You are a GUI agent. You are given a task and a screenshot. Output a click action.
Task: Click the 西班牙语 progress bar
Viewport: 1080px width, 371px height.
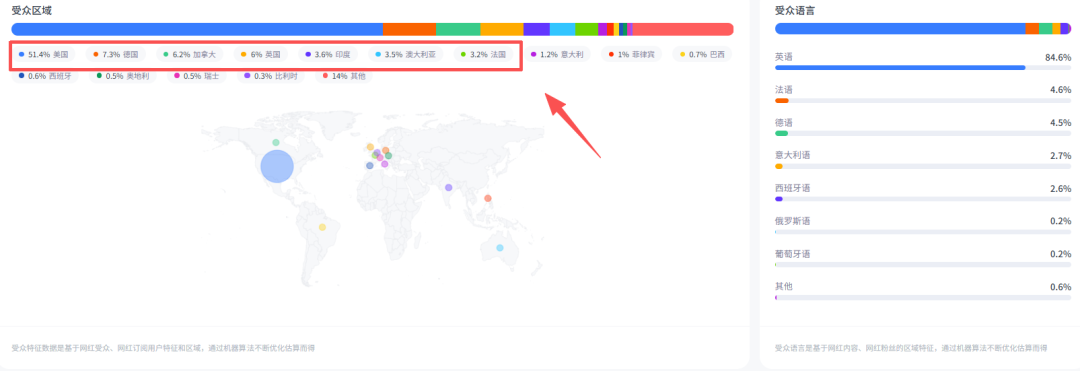pyautogui.click(x=923, y=199)
